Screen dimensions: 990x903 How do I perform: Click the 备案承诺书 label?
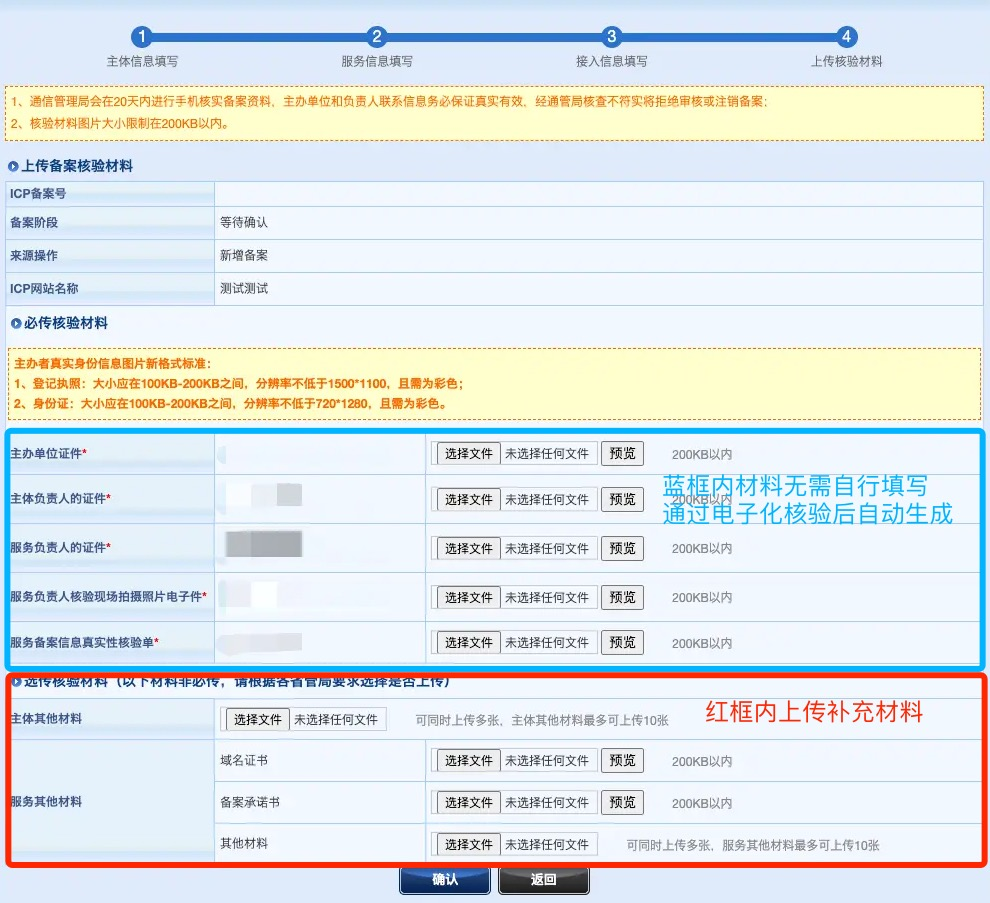tap(250, 803)
